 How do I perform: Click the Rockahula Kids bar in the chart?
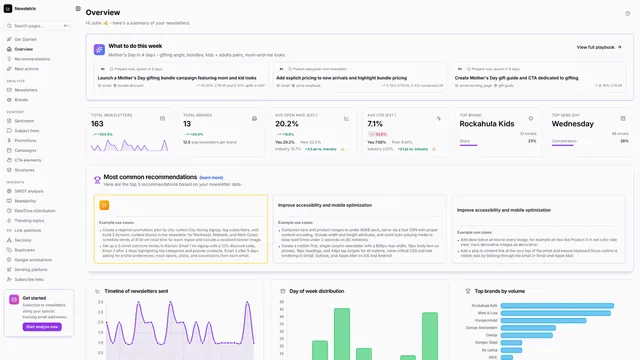pyautogui.click(x=558, y=306)
